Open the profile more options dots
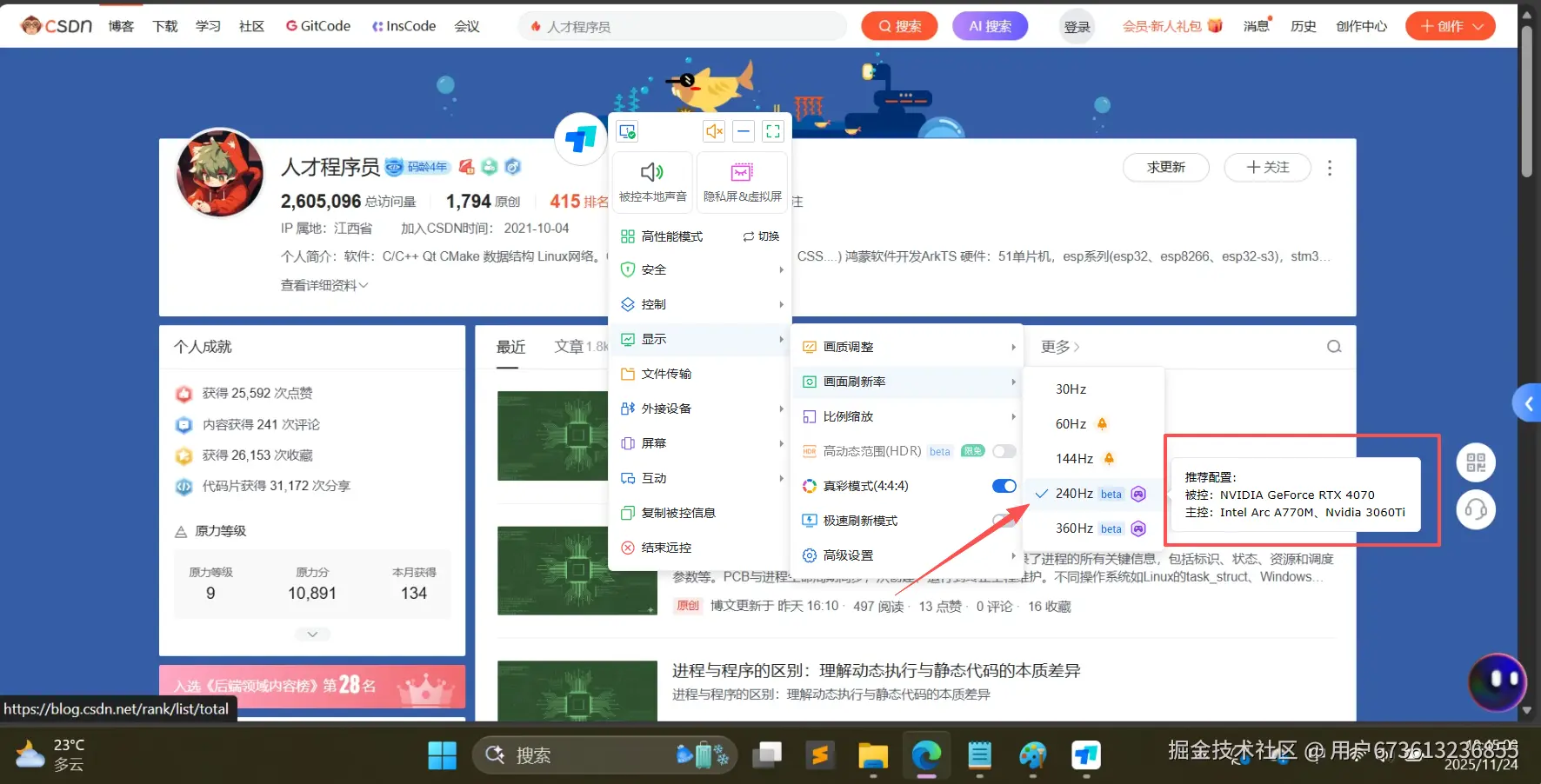This screenshot has width=1541, height=784. [x=1329, y=168]
